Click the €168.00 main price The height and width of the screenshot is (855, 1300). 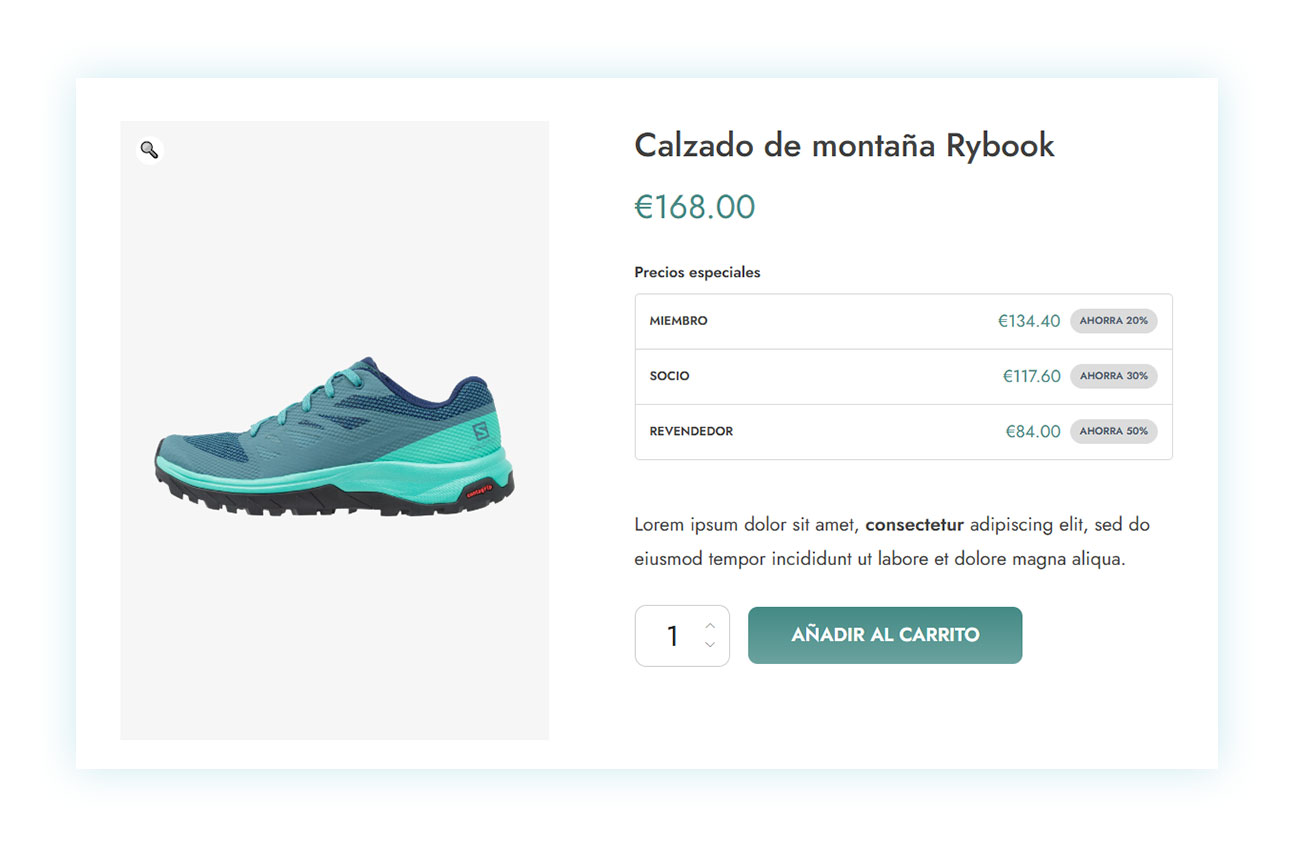(695, 207)
